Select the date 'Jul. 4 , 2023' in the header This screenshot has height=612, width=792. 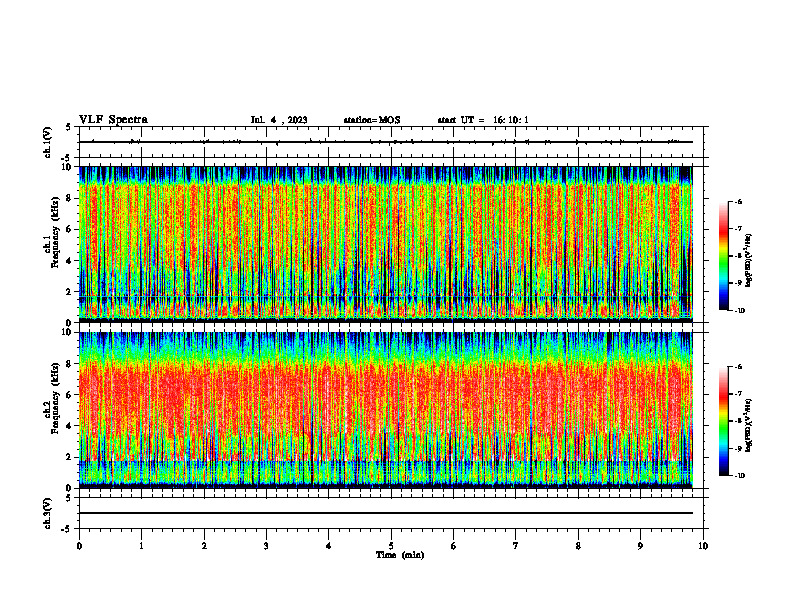click(279, 120)
